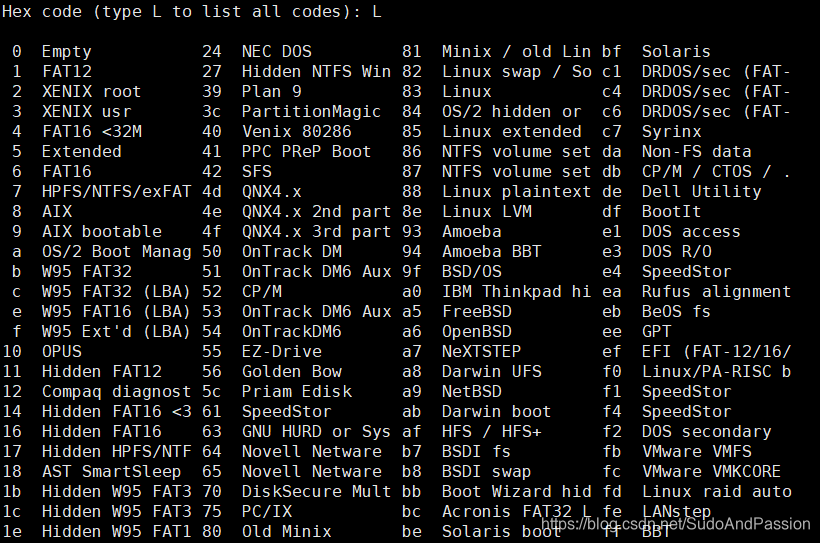
Task: Select 'HPFS/NTFS/exFAT' entry
Action: tap(117, 191)
